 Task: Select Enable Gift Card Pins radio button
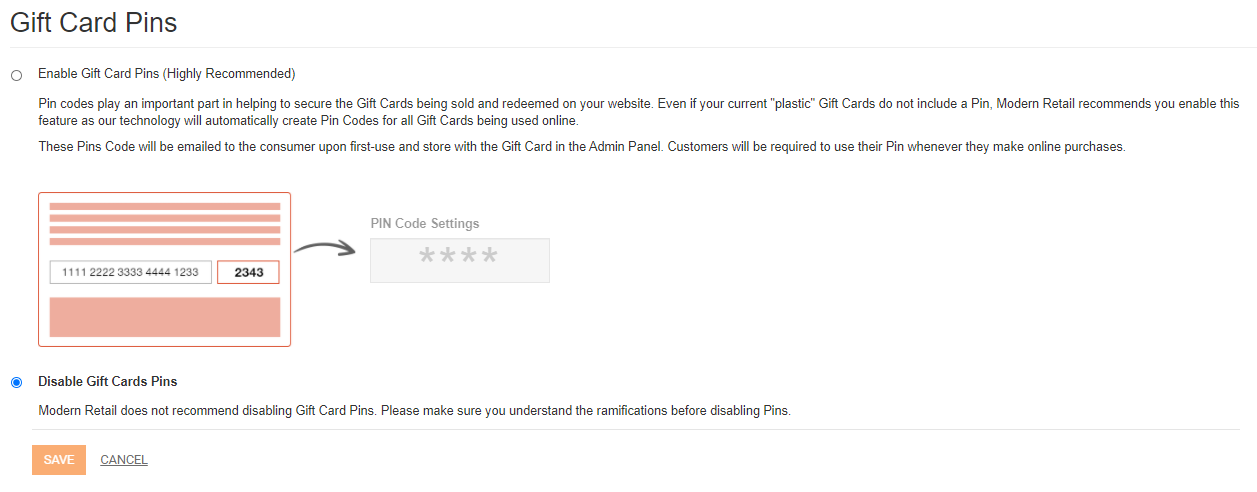[16, 75]
